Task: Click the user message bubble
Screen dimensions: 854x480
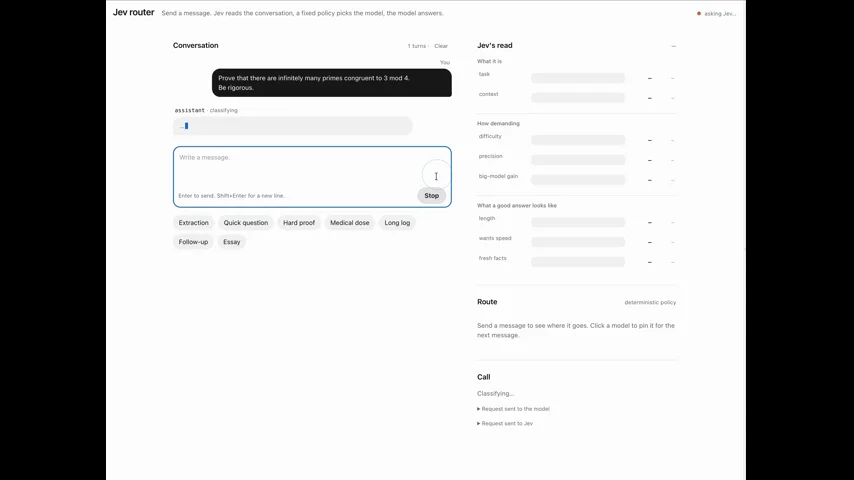Action: [x=332, y=83]
